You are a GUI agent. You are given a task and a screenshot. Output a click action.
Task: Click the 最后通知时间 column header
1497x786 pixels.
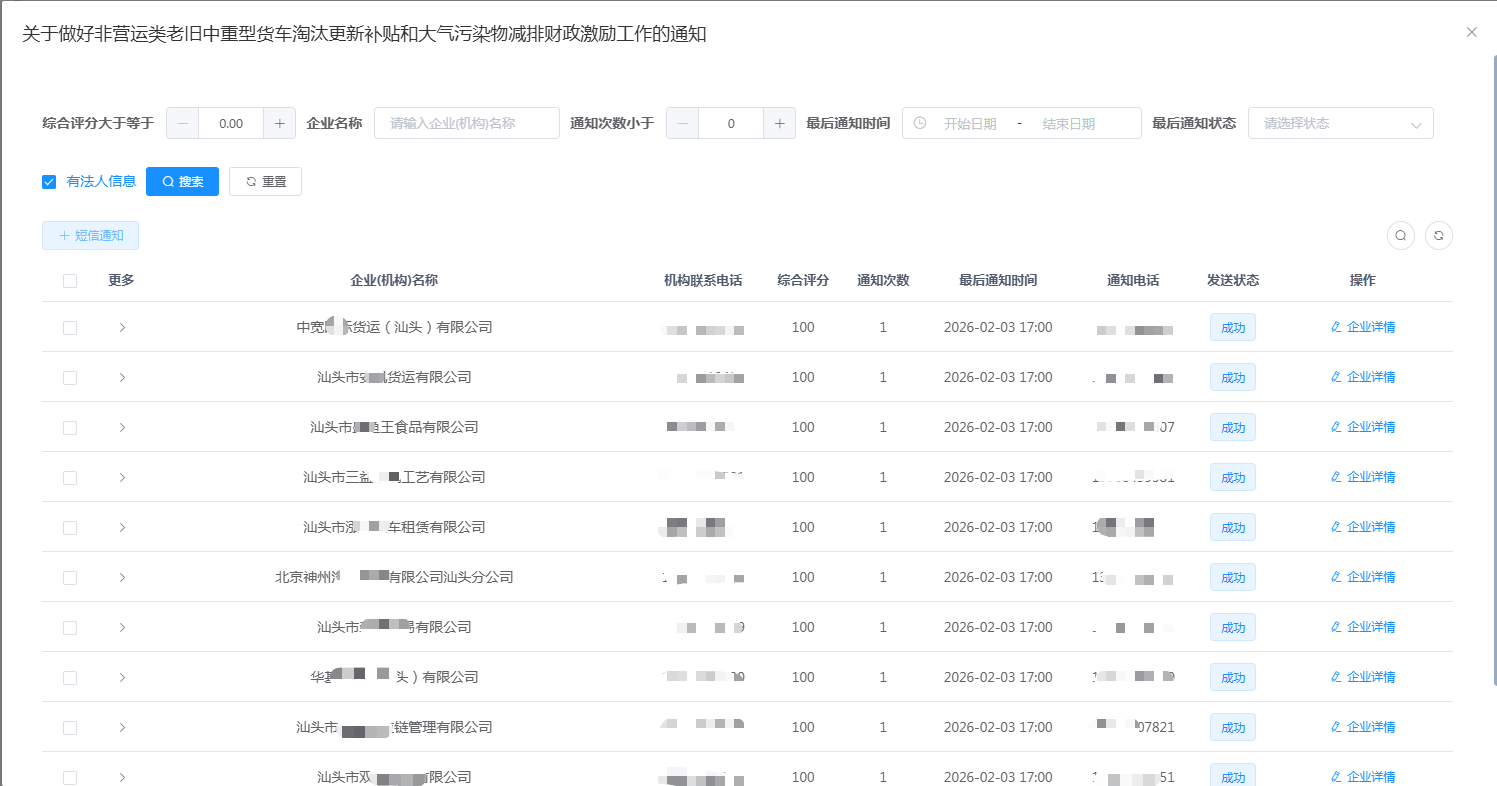point(997,280)
